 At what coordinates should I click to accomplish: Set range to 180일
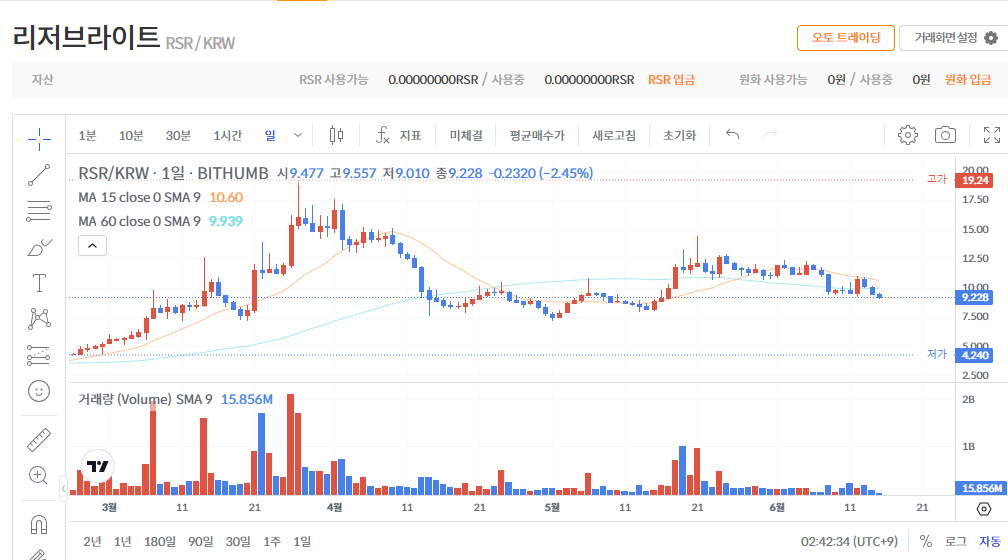(x=159, y=541)
